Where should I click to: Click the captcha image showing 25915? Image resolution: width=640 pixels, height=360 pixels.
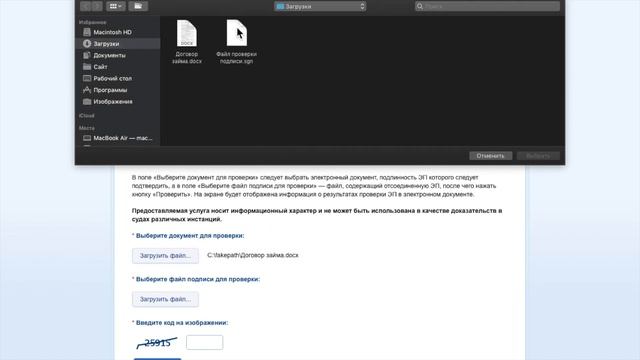pyautogui.click(x=157, y=343)
